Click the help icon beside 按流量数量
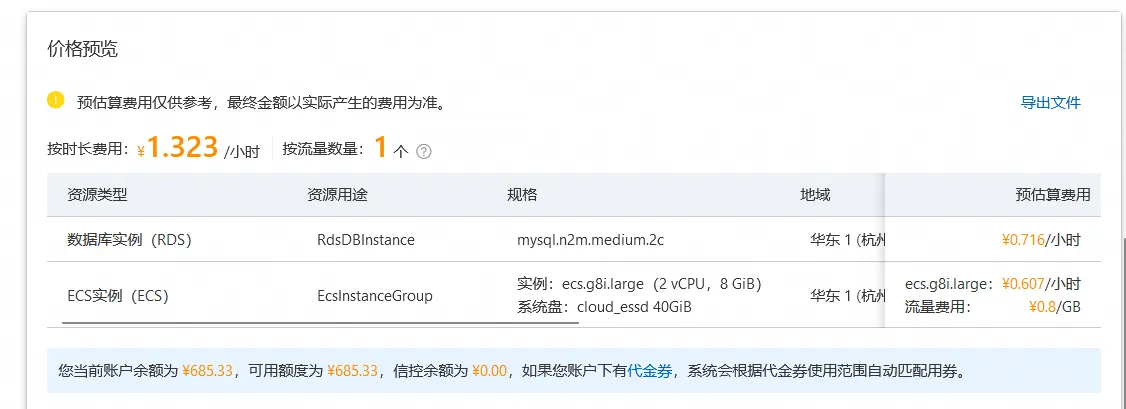 click(x=424, y=152)
